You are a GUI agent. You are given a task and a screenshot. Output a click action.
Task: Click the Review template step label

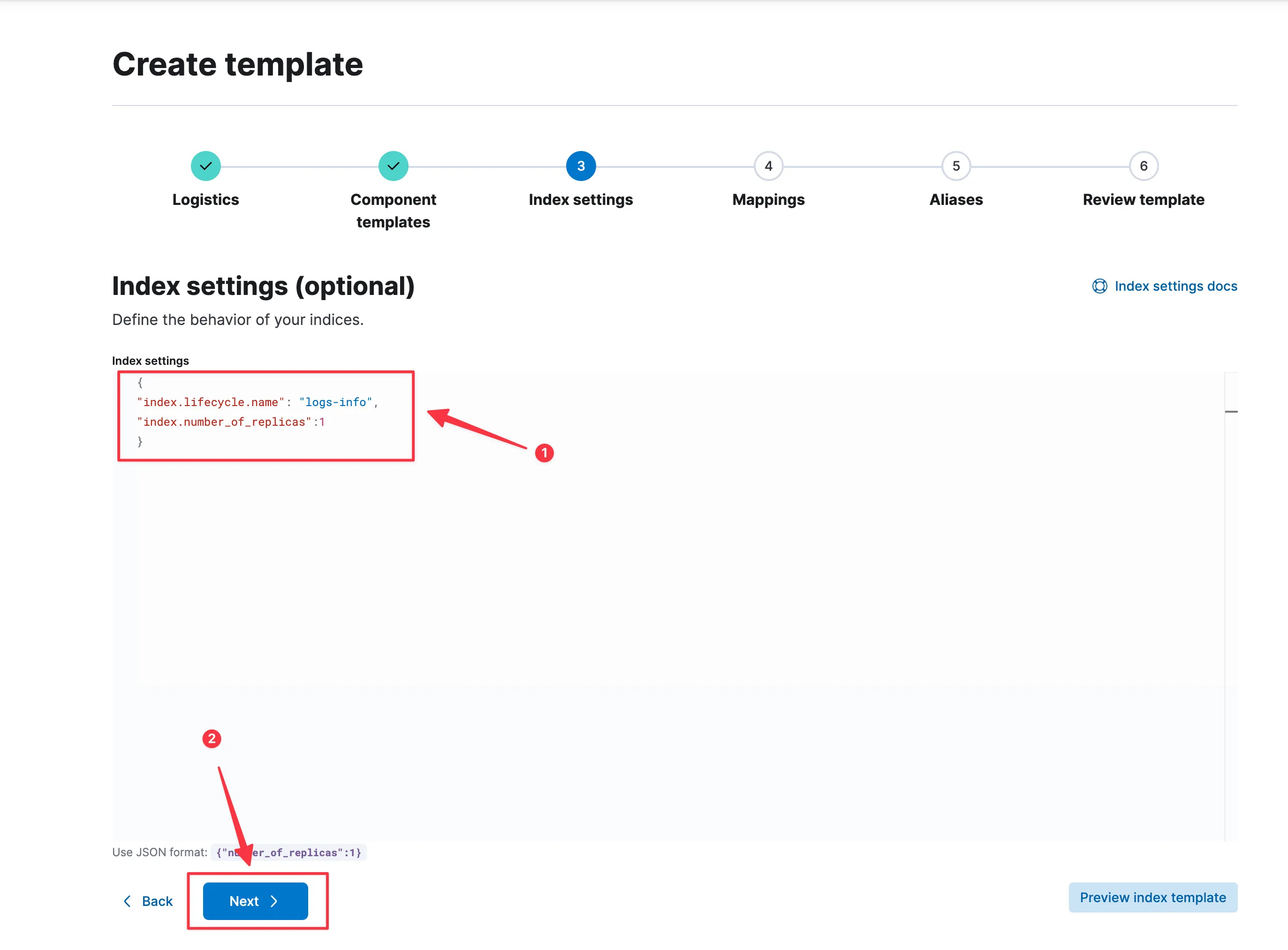point(1143,200)
